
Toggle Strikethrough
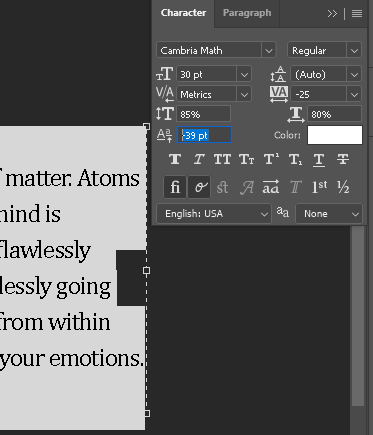pos(343,159)
